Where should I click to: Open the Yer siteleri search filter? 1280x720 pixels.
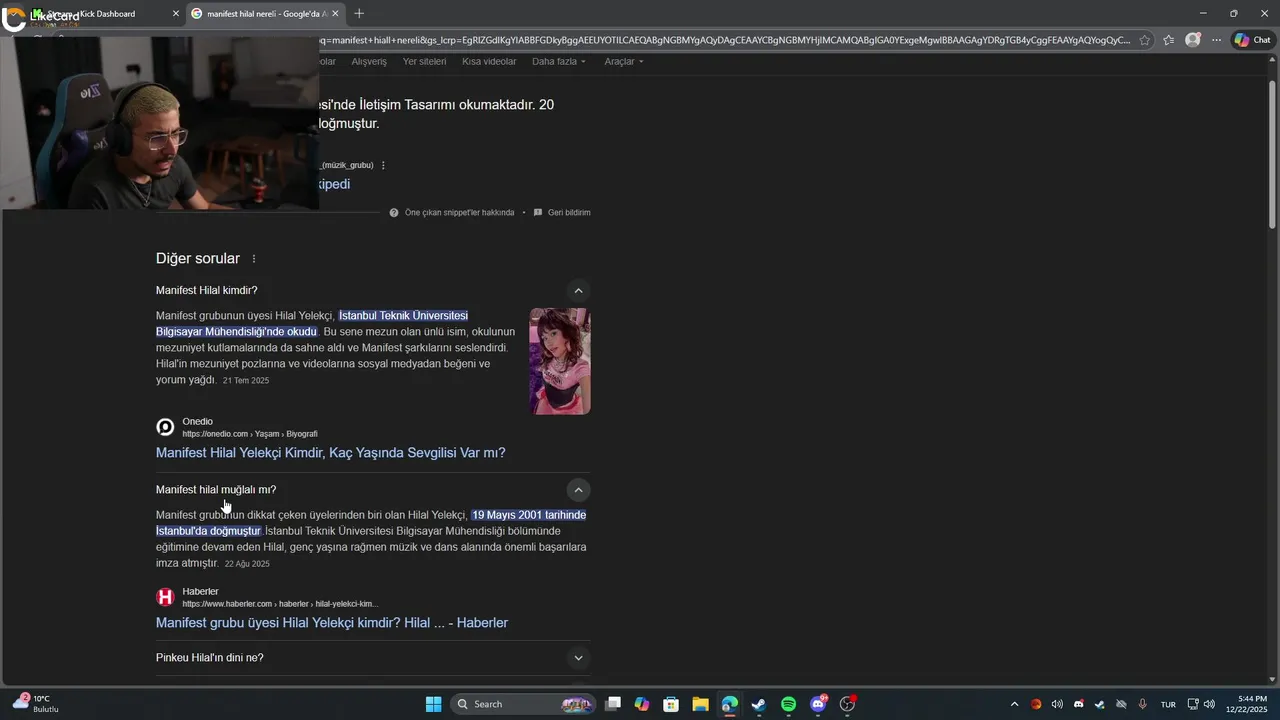(424, 61)
